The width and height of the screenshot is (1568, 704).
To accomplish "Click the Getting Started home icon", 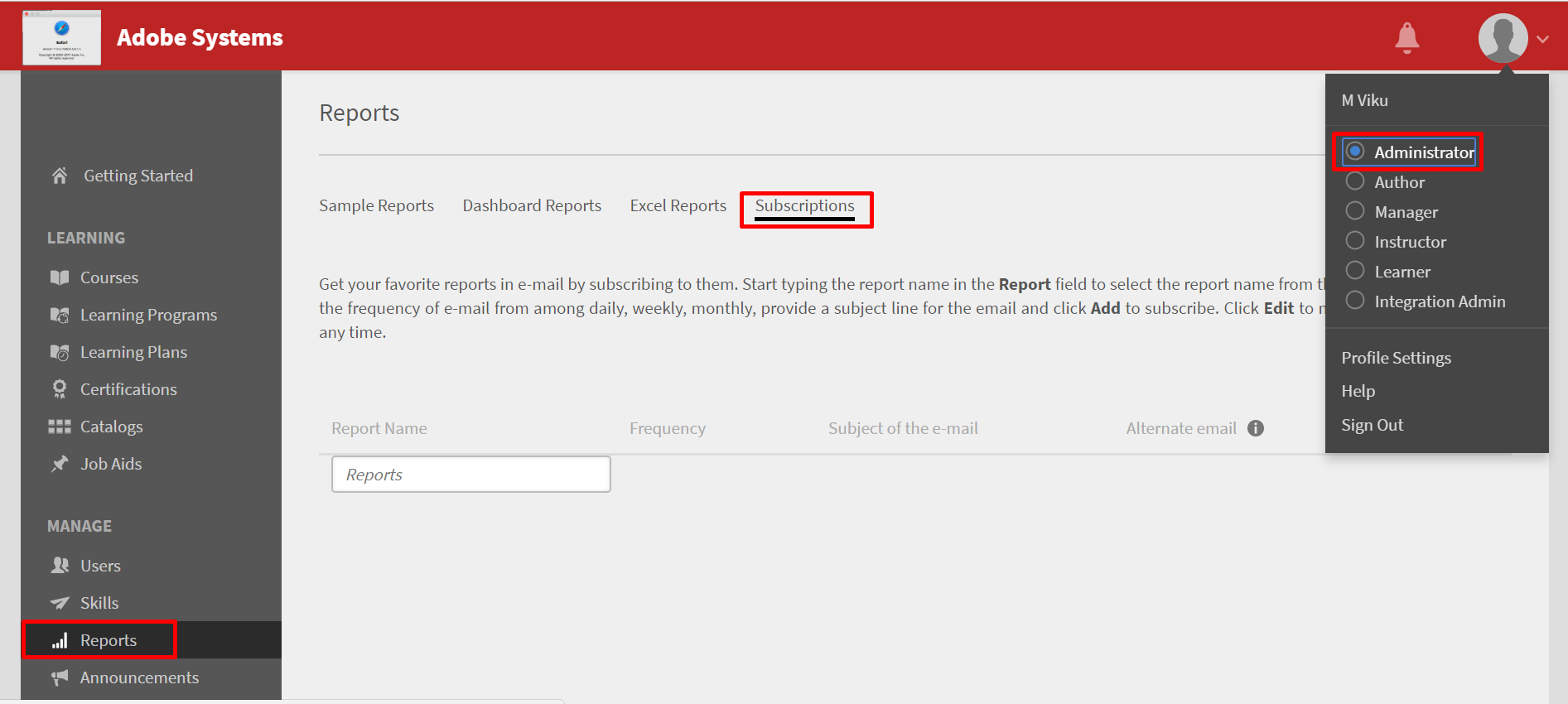I will pos(60,176).
